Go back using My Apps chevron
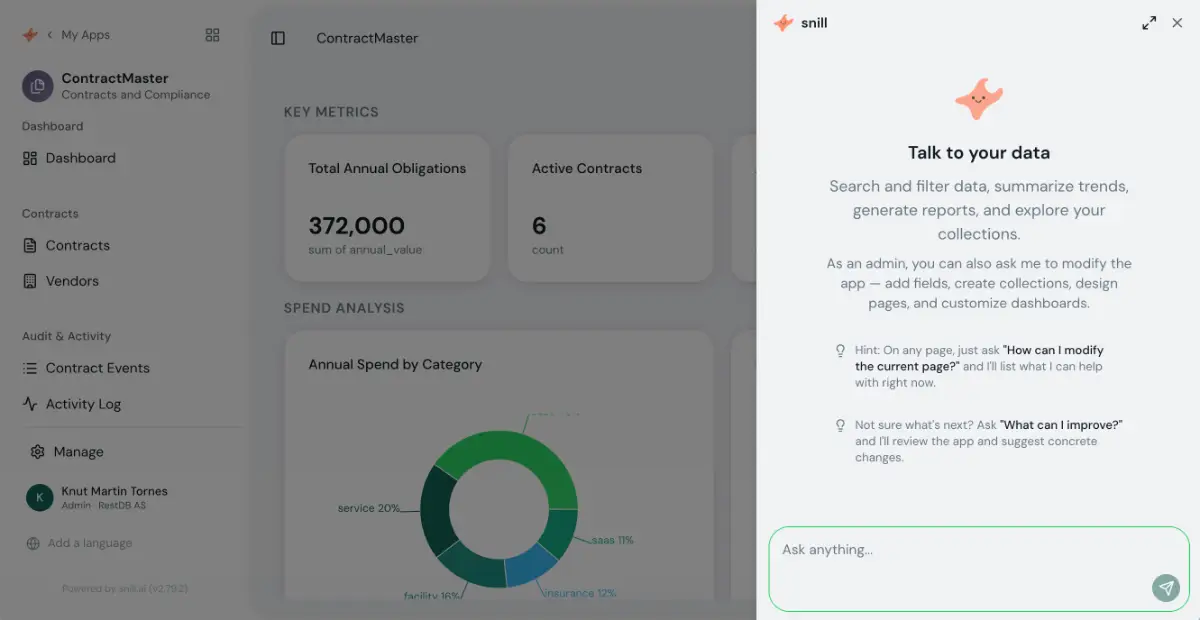The width and height of the screenshot is (1200, 620). pyautogui.click(x=49, y=35)
